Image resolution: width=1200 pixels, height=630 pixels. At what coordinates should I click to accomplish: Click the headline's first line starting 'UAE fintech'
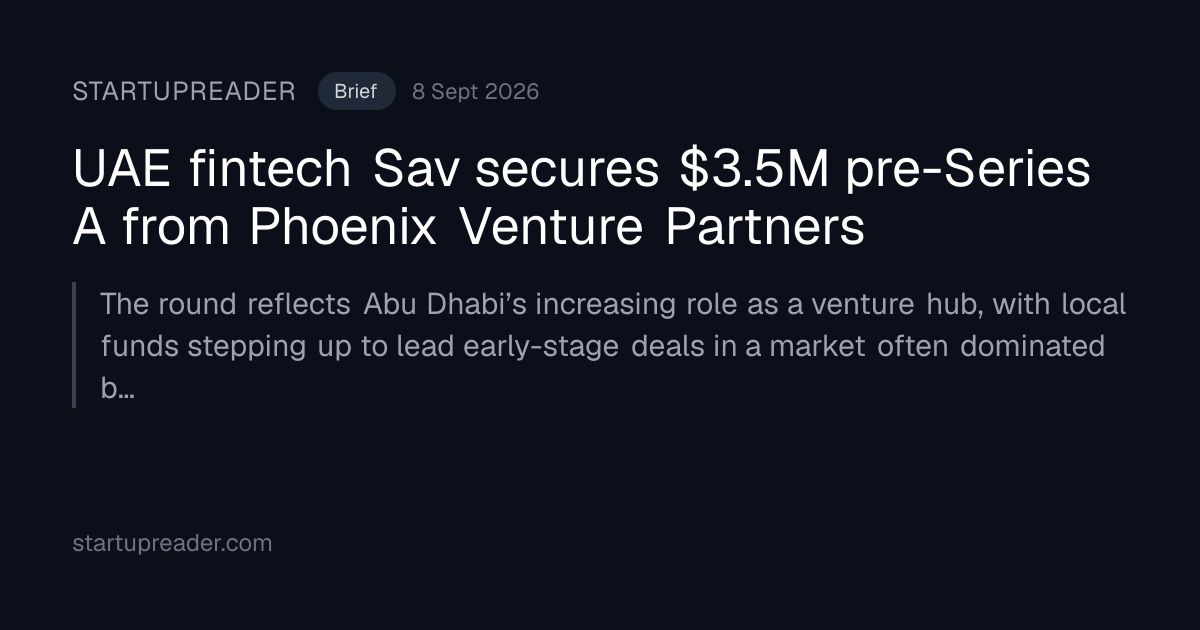pyautogui.click(x=581, y=170)
